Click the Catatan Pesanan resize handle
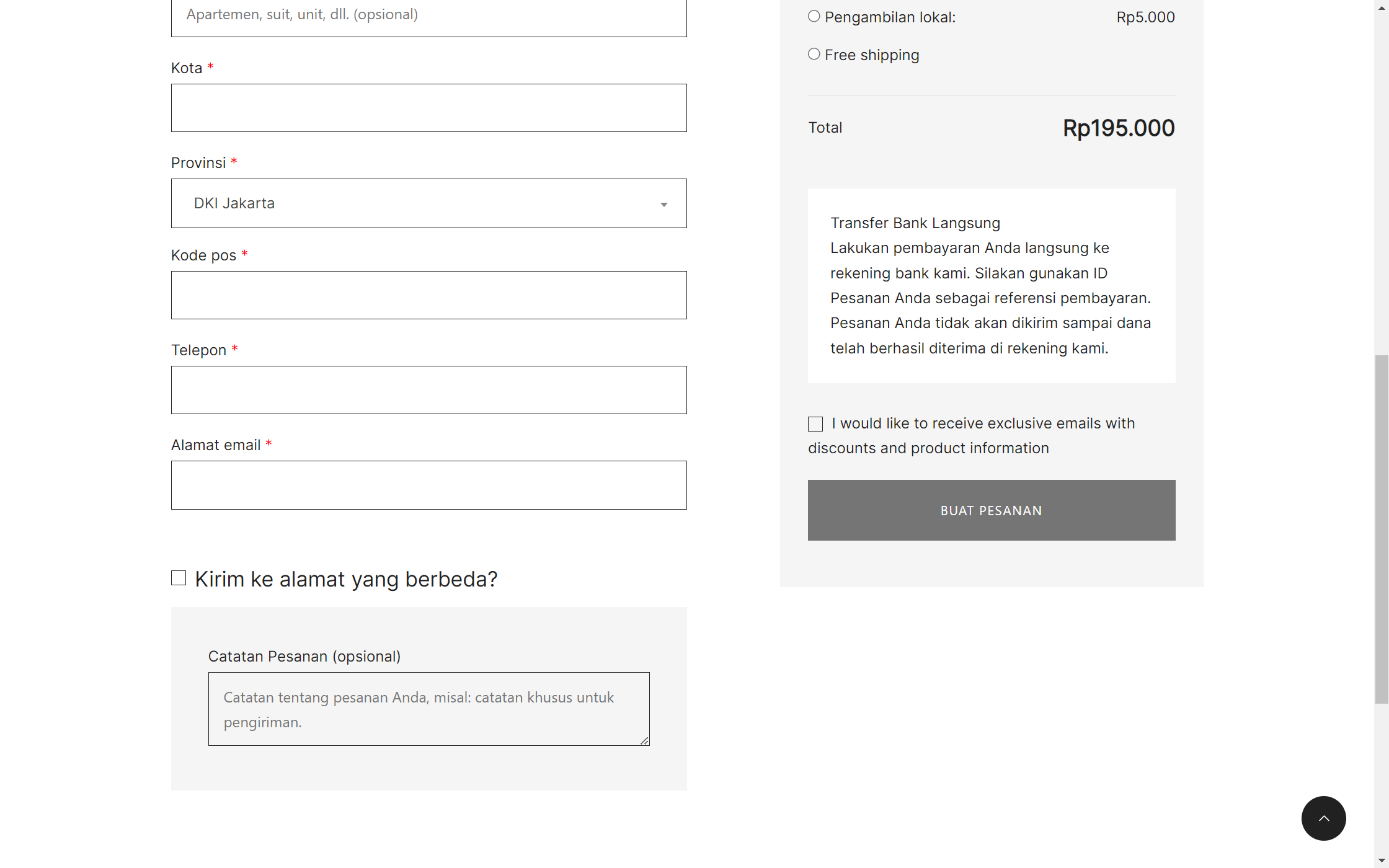This screenshot has height=868, width=1389. [644, 740]
